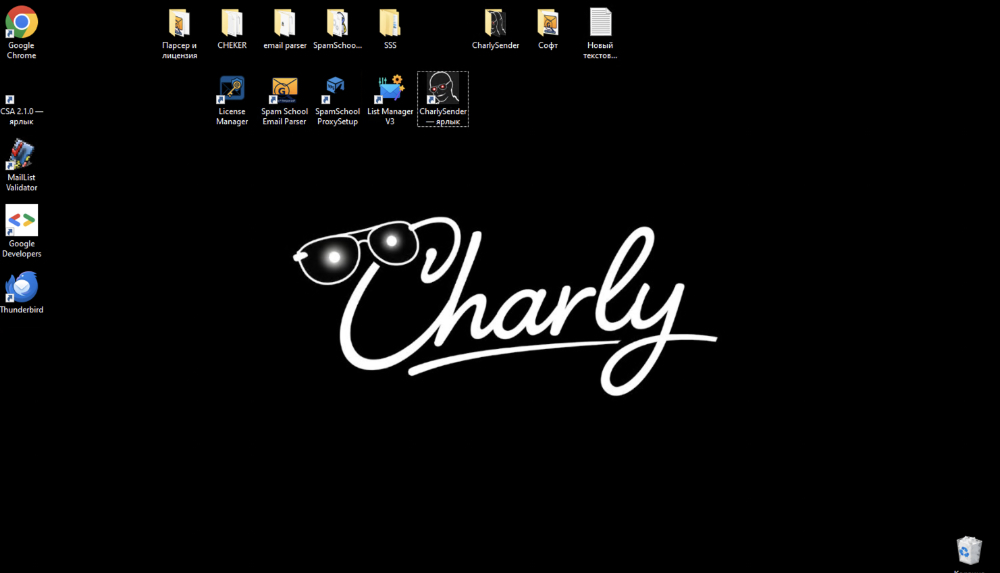The height and width of the screenshot is (573, 1000).
Task: Open the Google Chrome desktop shortcut
Action: pyautogui.click(x=21, y=23)
